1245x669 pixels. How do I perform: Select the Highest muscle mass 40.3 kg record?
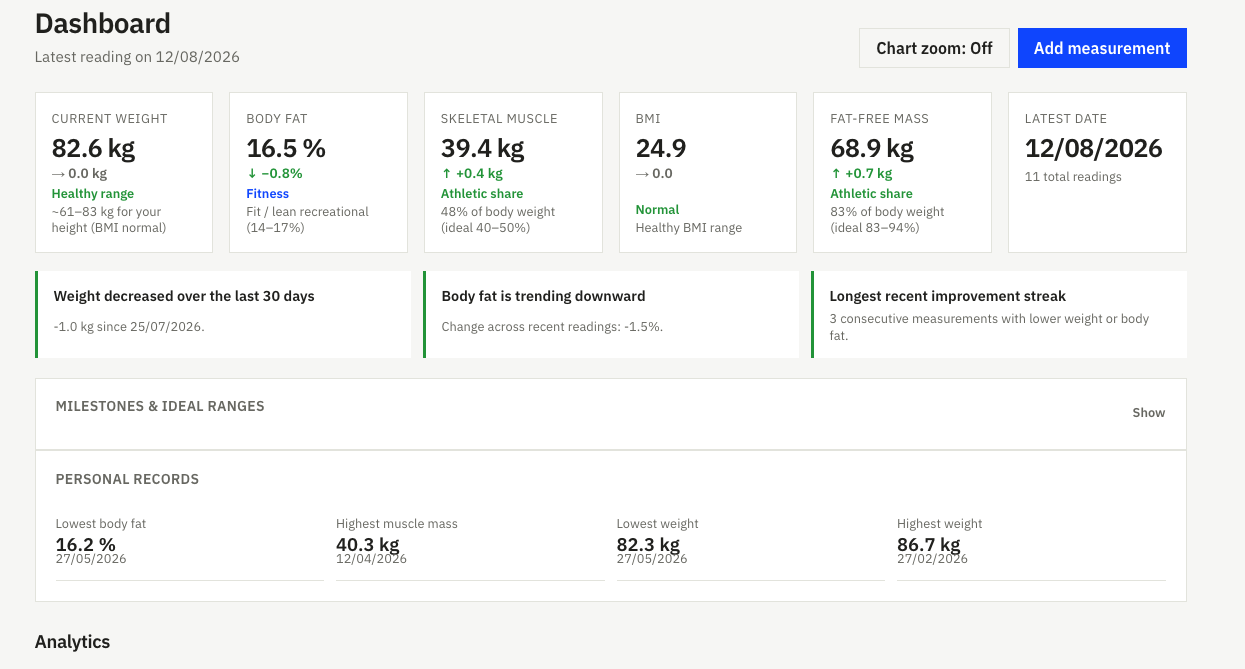click(x=470, y=547)
